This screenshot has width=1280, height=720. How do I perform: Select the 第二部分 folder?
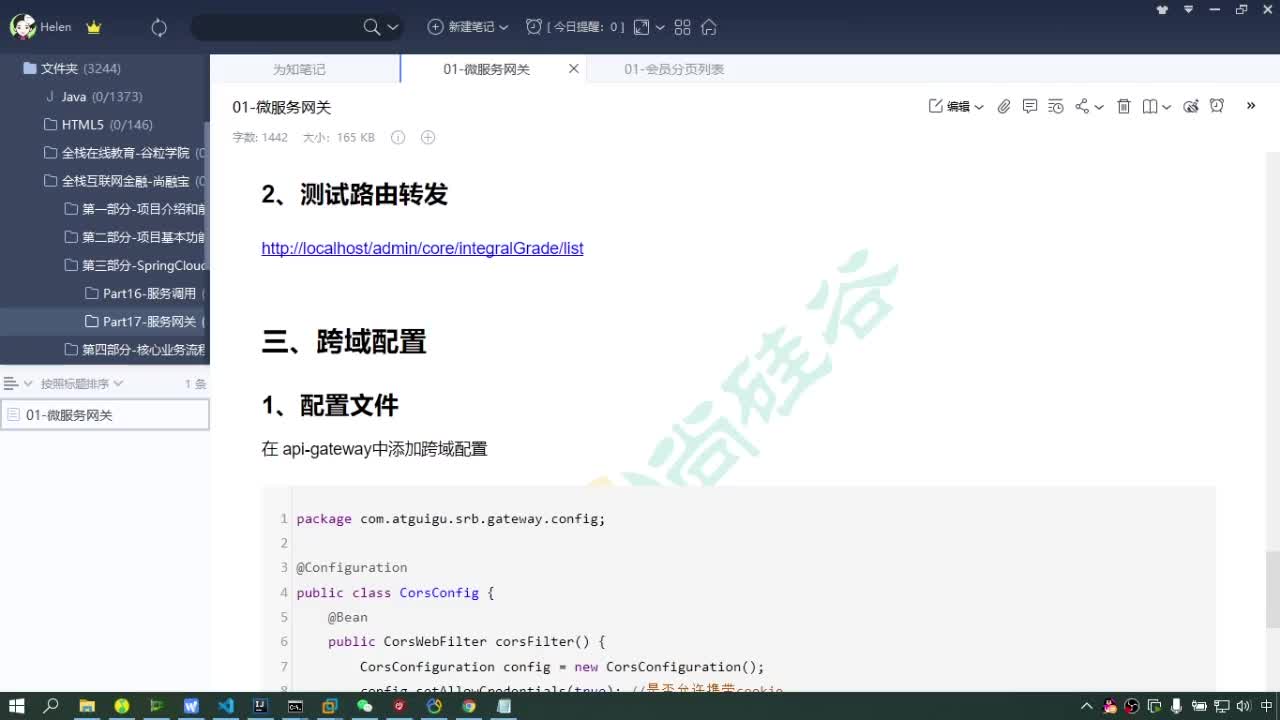pos(135,237)
